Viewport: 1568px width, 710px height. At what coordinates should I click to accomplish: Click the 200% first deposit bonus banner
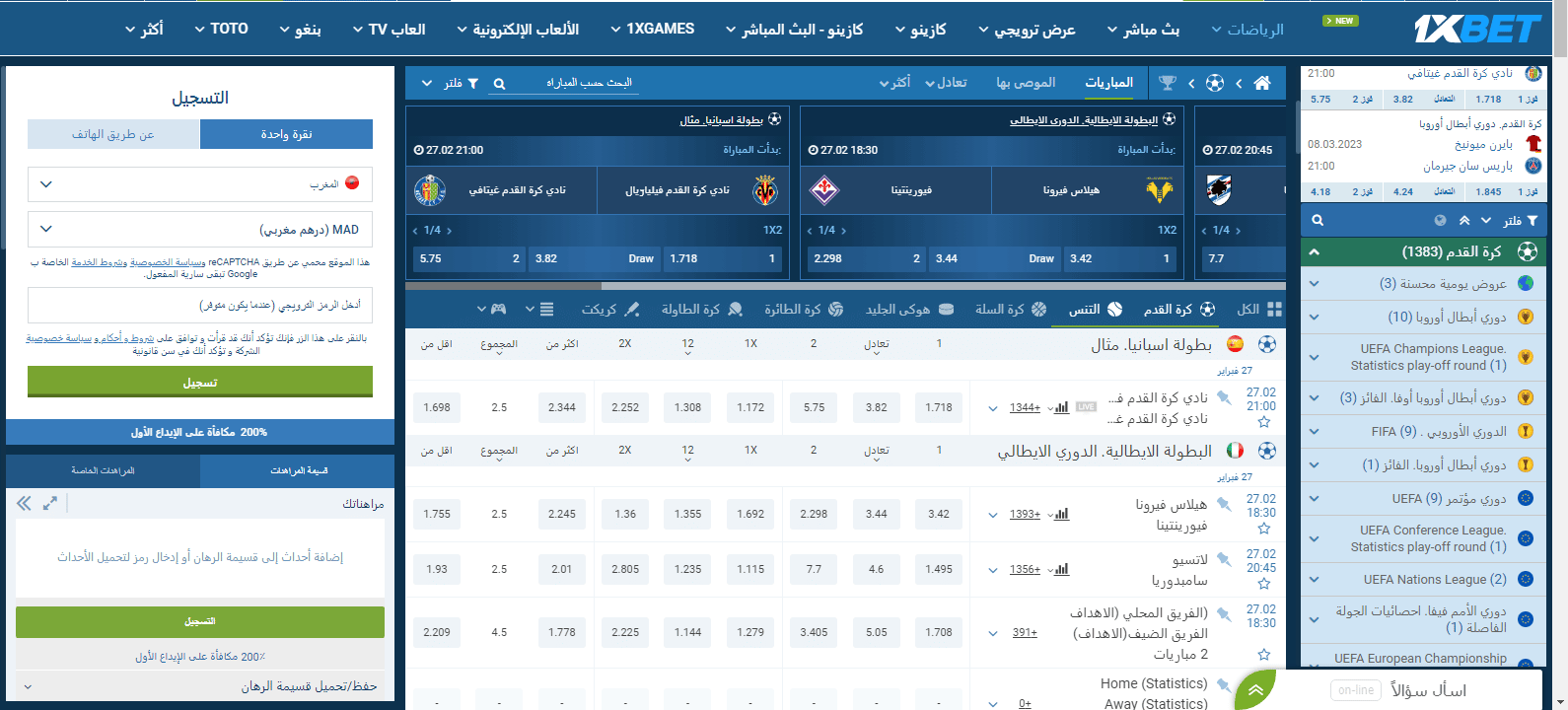coord(200,432)
